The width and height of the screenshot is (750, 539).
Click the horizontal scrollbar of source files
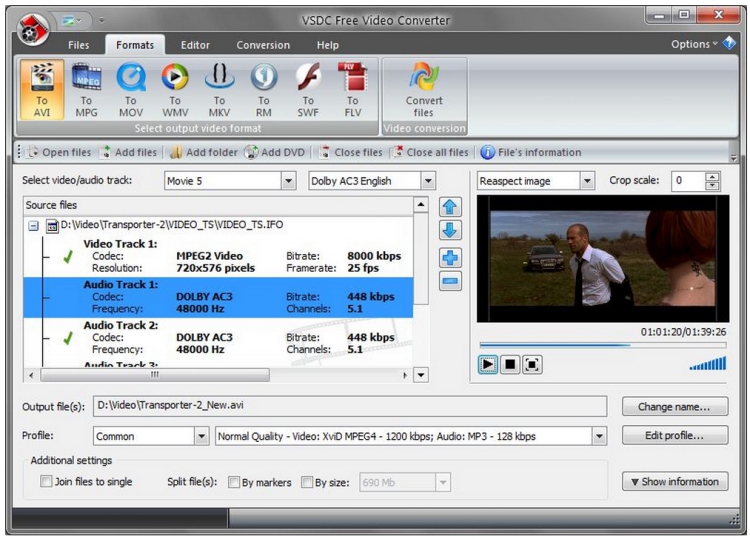click(155, 375)
